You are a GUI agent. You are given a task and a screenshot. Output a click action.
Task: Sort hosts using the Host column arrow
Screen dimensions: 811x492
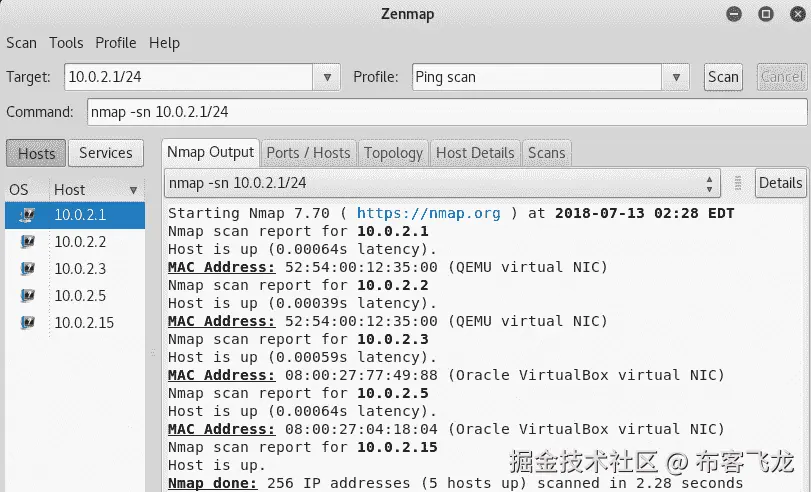133,190
